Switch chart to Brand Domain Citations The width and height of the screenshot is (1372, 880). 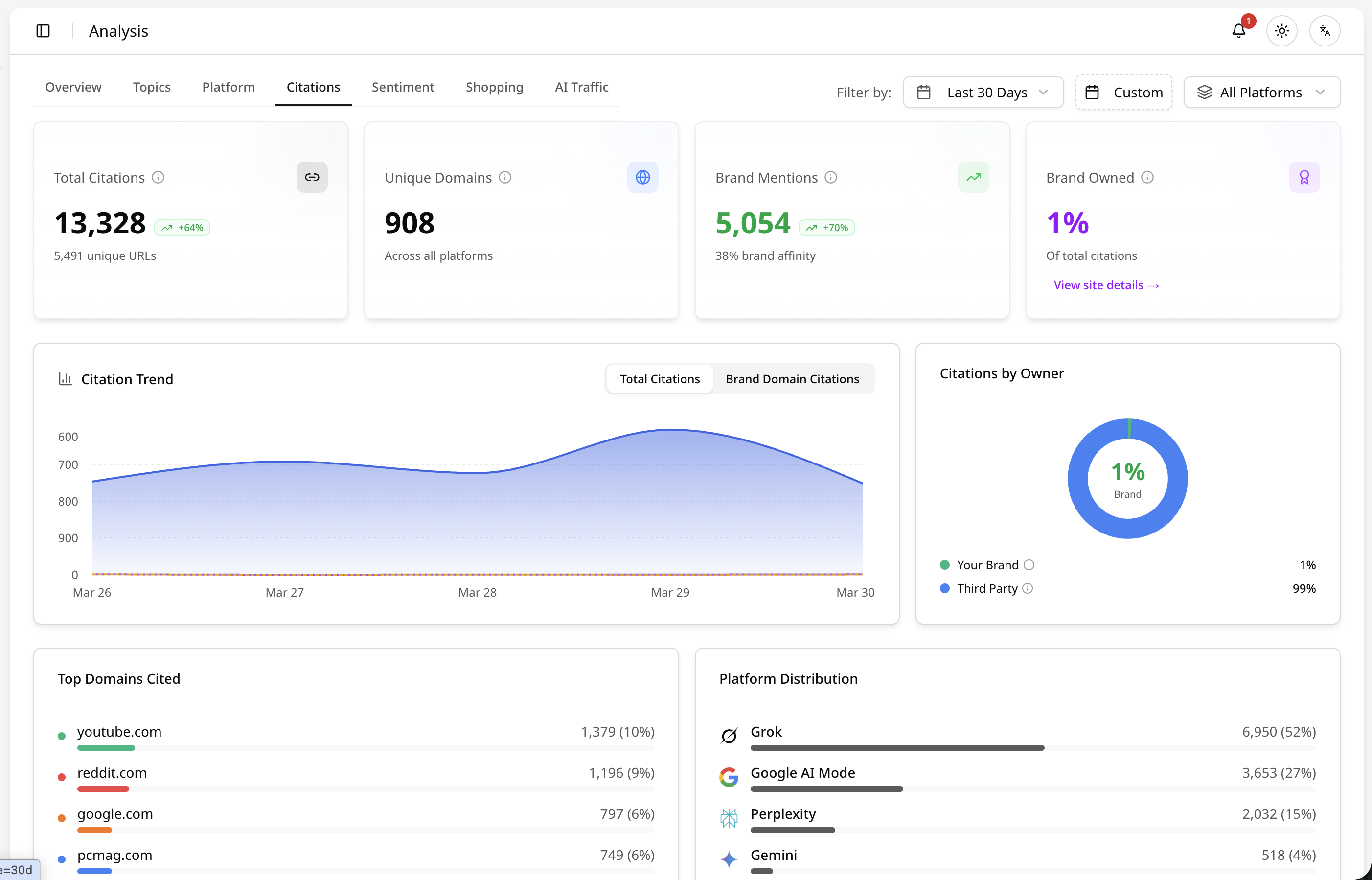[x=792, y=379]
